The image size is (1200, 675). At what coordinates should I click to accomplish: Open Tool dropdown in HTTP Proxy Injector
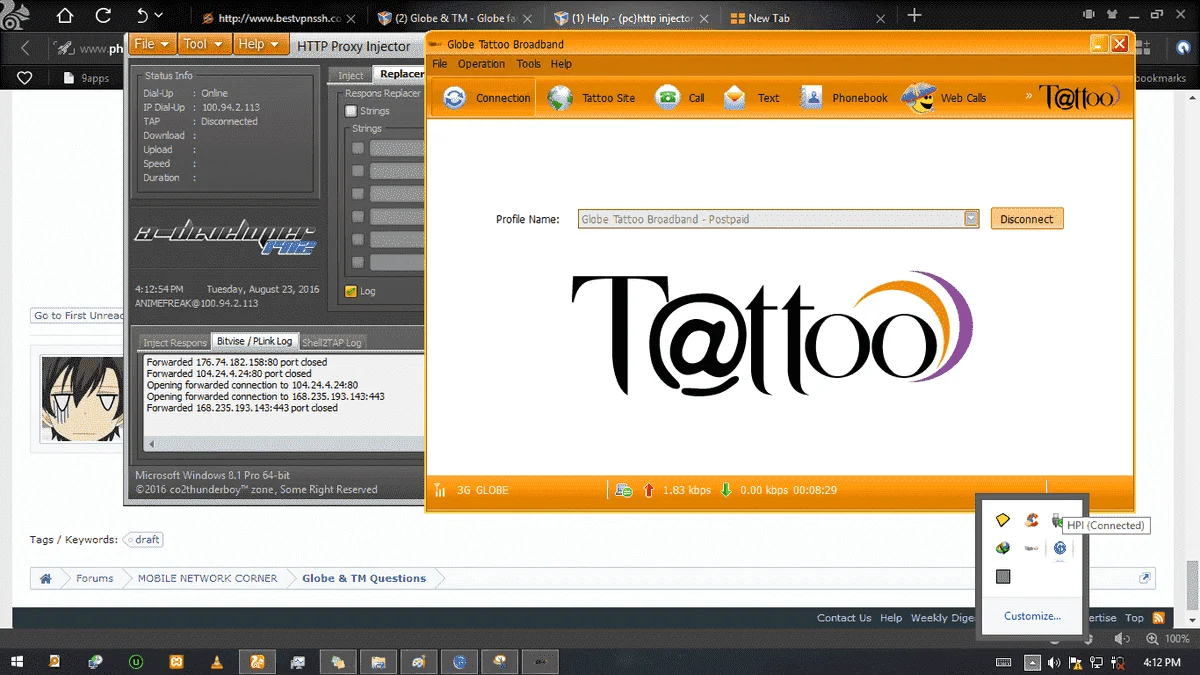click(203, 44)
